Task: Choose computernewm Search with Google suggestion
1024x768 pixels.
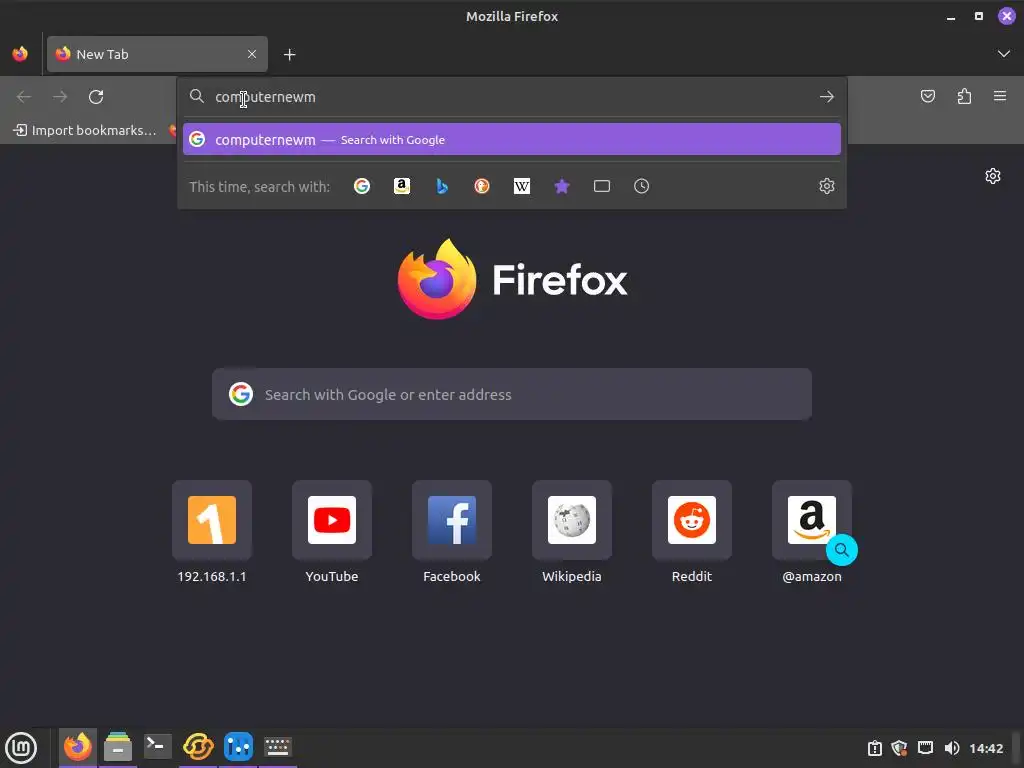Action: [511, 139]
